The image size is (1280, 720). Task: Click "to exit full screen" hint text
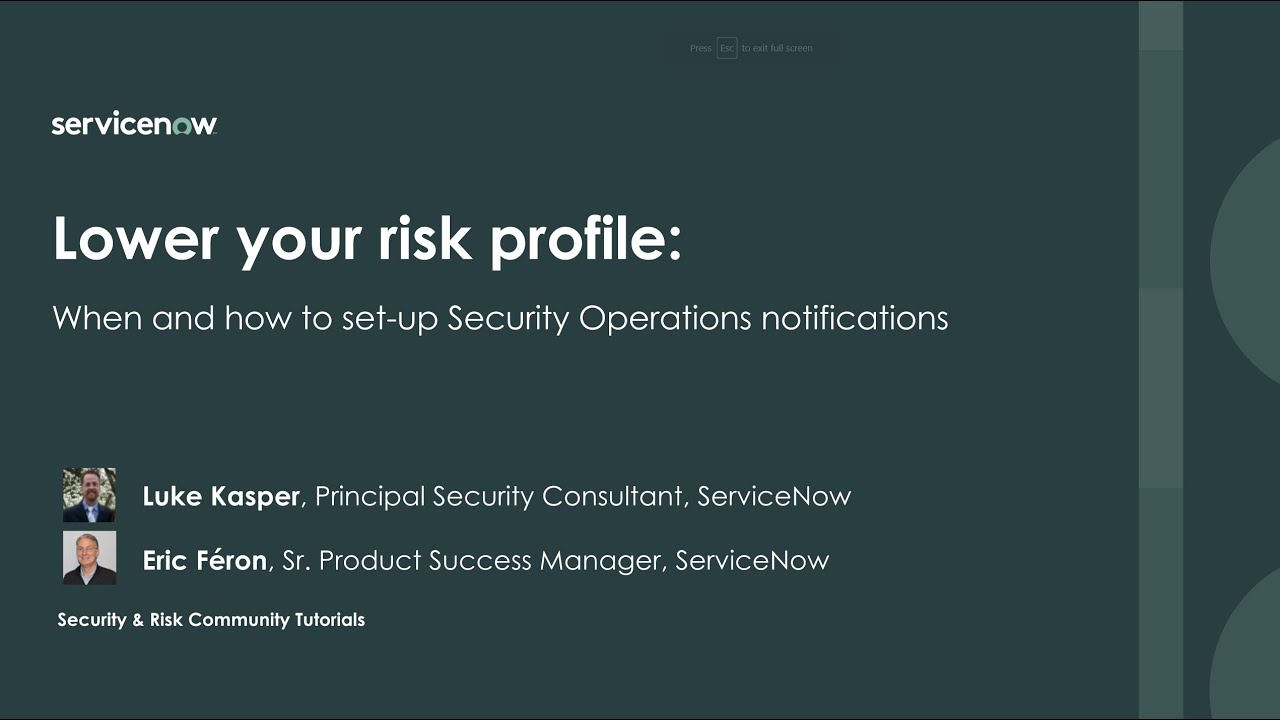[777, 48]
